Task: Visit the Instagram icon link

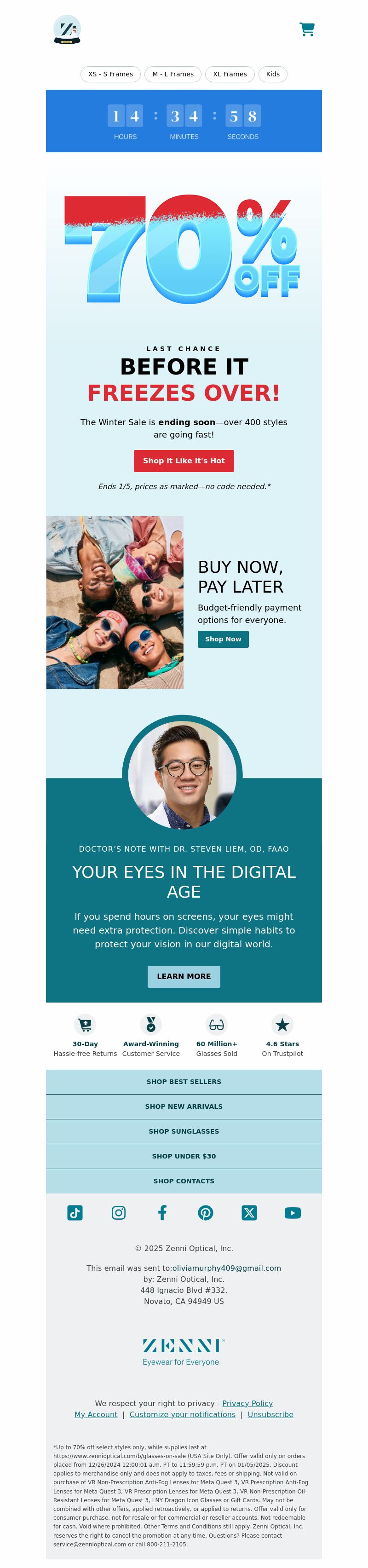Action: point(119,1212)
